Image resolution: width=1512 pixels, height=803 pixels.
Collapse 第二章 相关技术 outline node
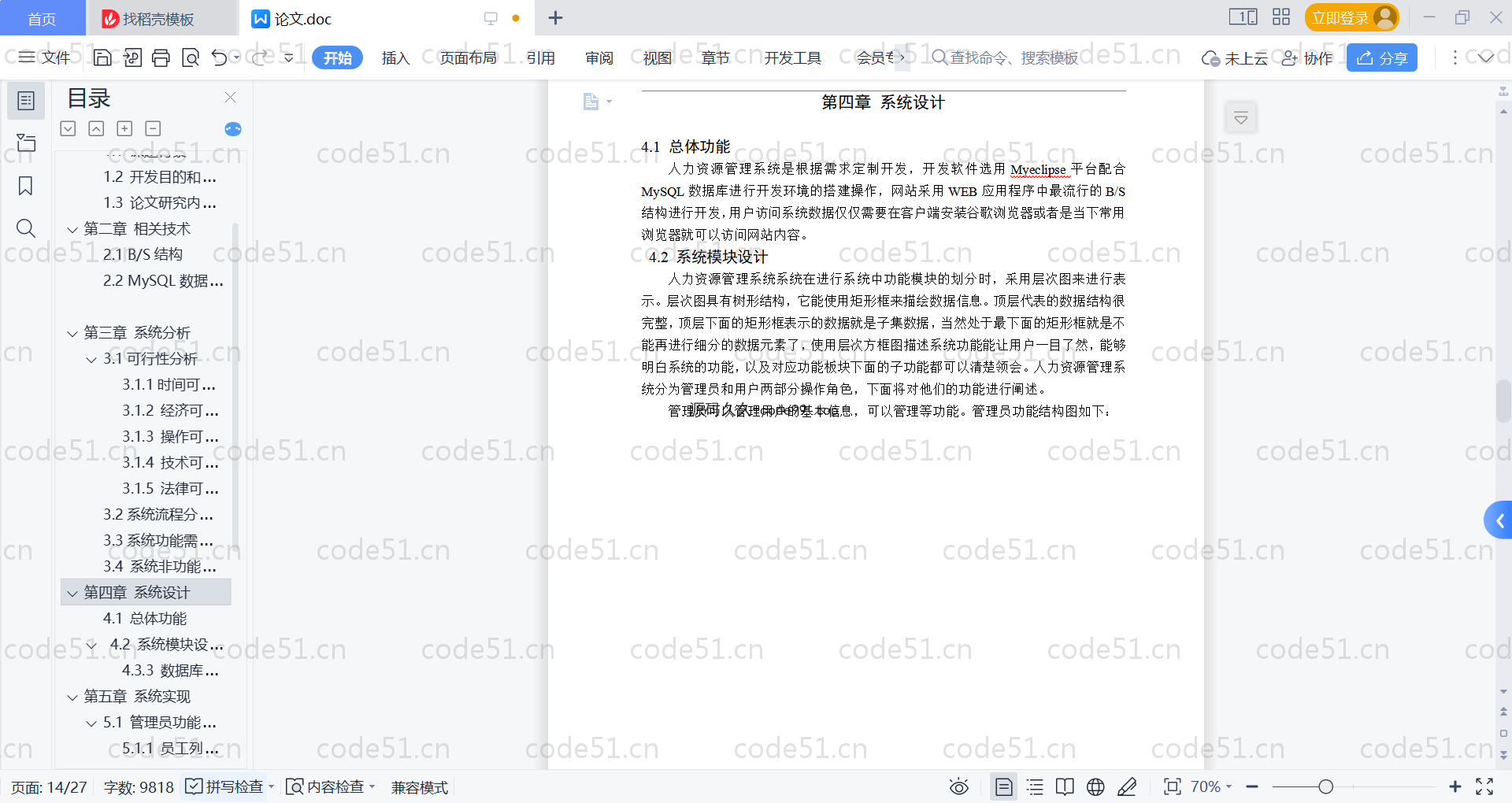coord(72,229)
